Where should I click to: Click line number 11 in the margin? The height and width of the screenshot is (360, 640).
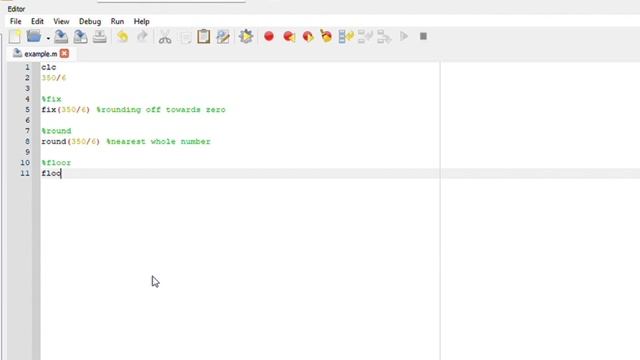25,173
